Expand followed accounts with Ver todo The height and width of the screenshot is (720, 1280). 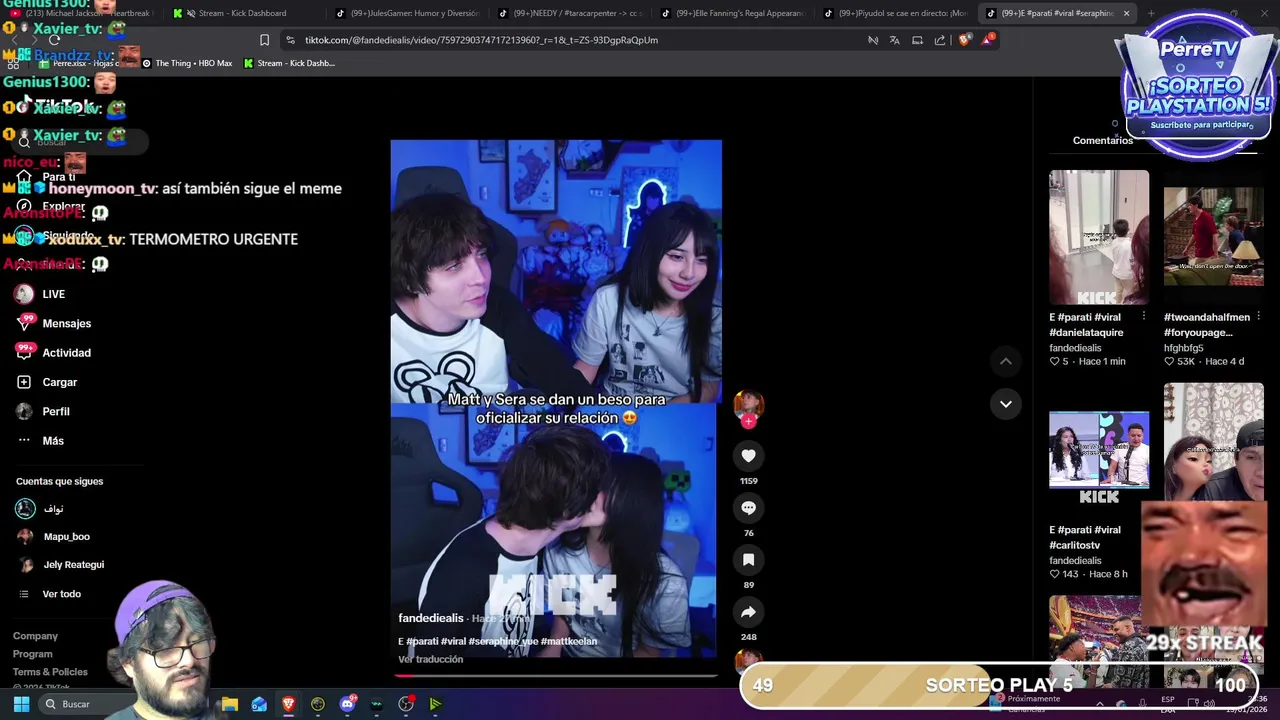(x=61, y=594)
